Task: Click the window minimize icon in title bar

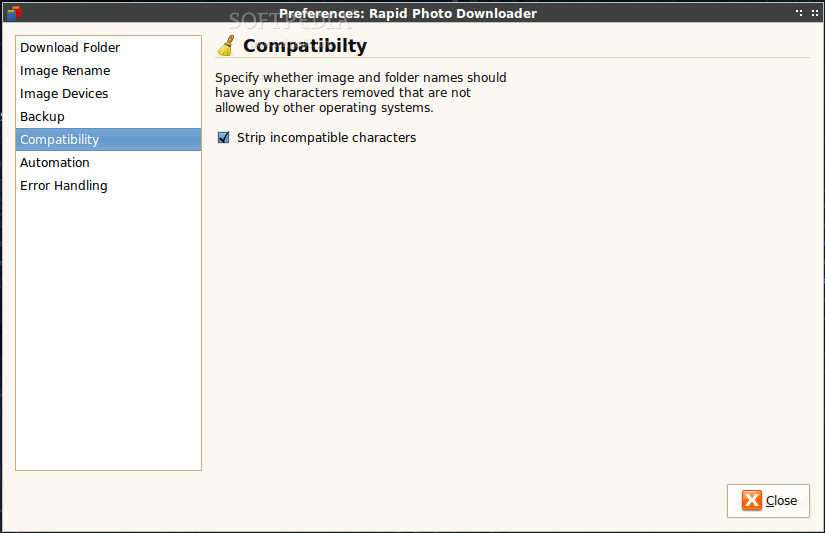Action: (x=799, y=13)
